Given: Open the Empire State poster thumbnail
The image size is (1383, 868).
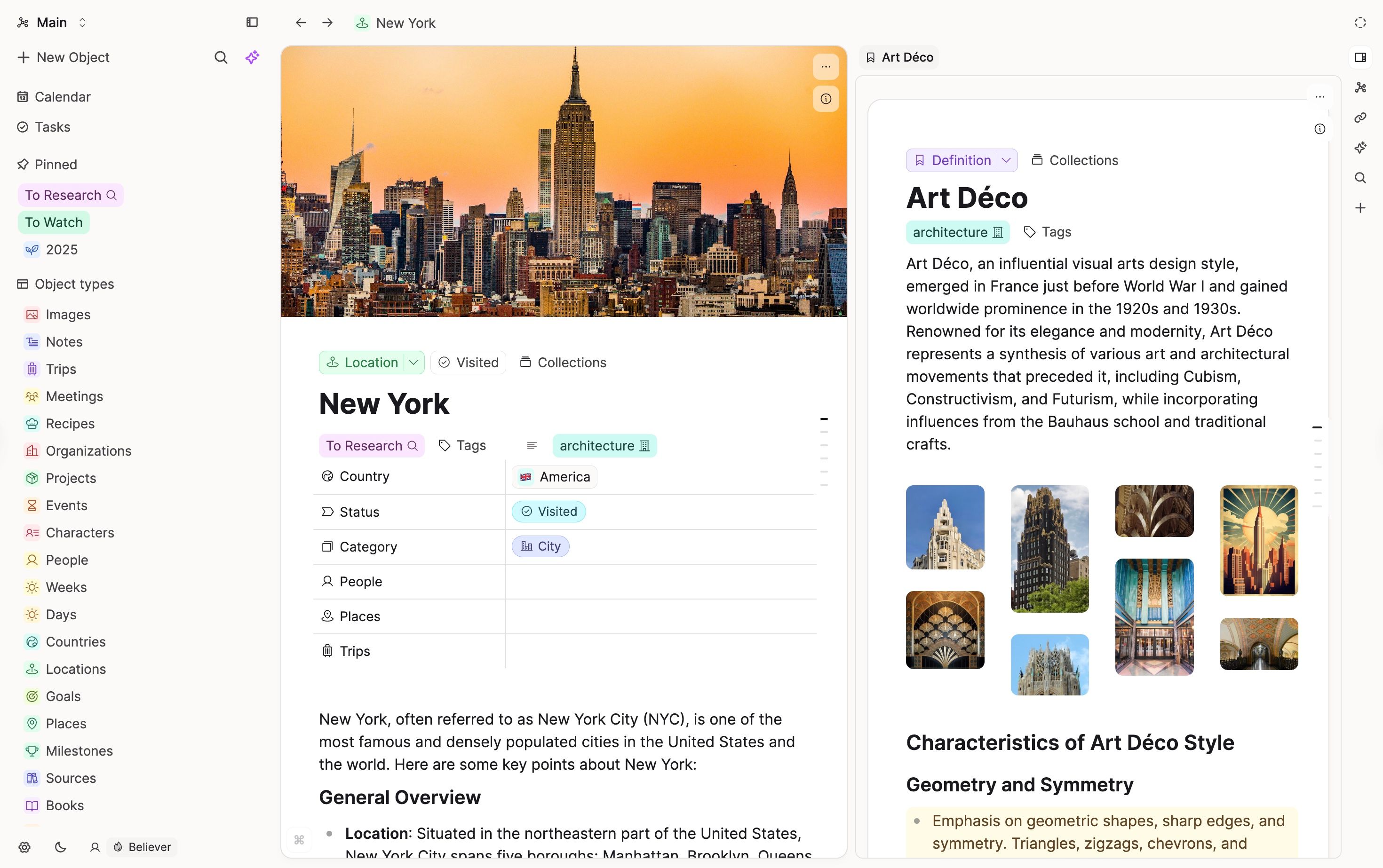Looking at the screenshot, I should click(x=1258, y=540).
